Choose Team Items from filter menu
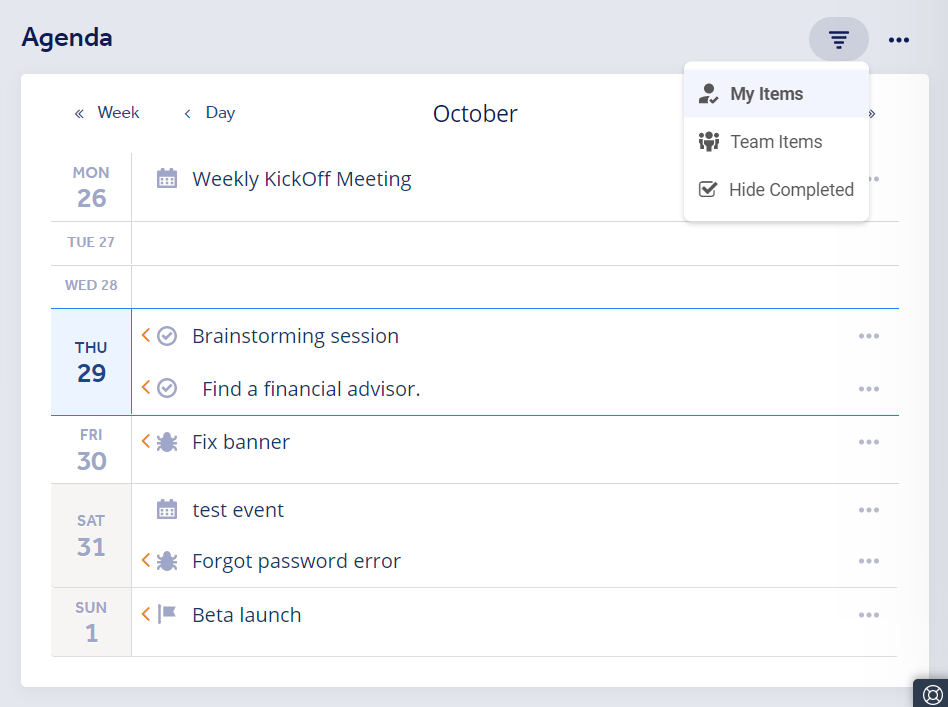 [776, 142]
